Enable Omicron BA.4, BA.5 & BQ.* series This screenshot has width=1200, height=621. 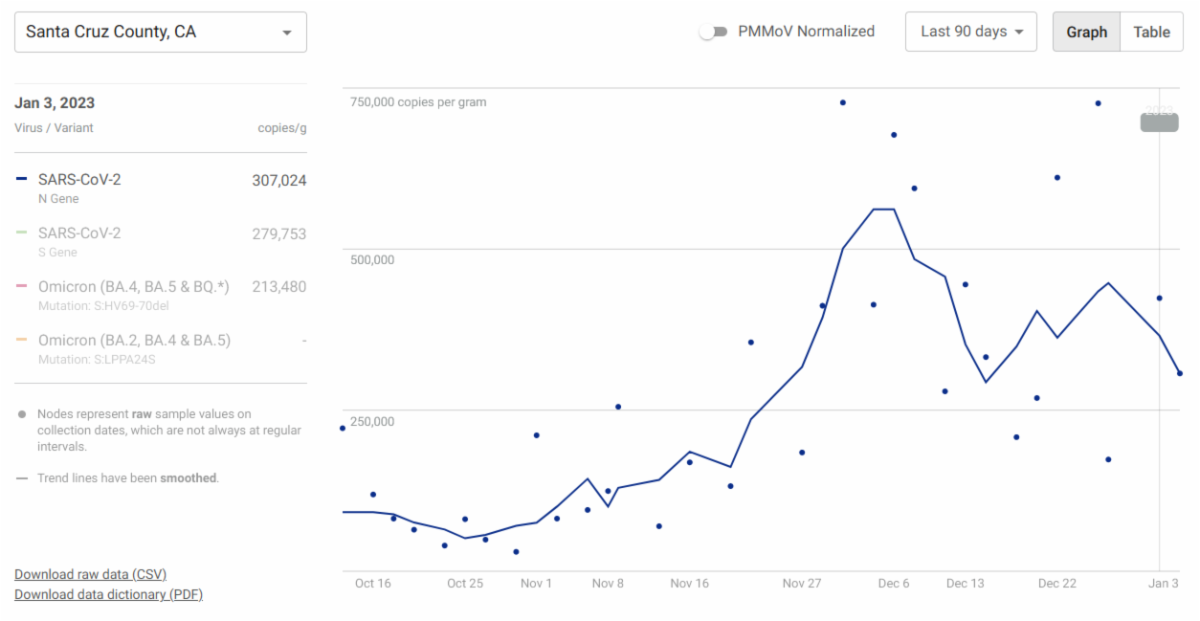click(x=134, y=287)
